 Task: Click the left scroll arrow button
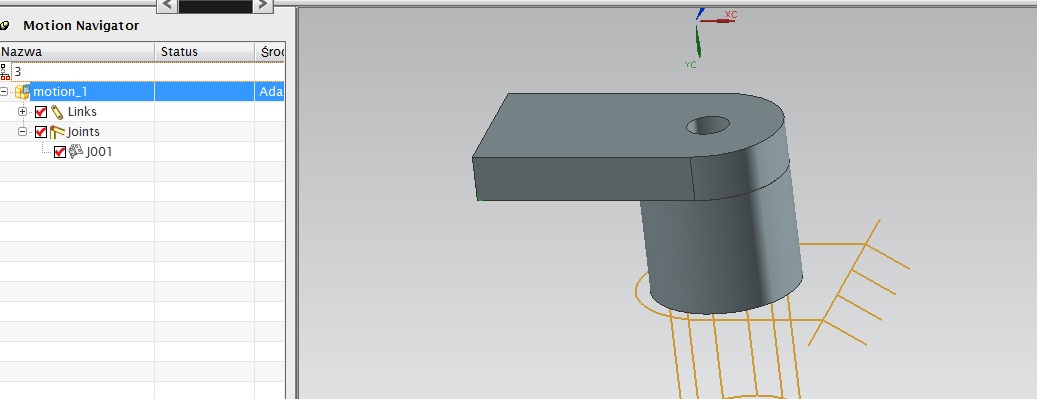pos(168,5)
